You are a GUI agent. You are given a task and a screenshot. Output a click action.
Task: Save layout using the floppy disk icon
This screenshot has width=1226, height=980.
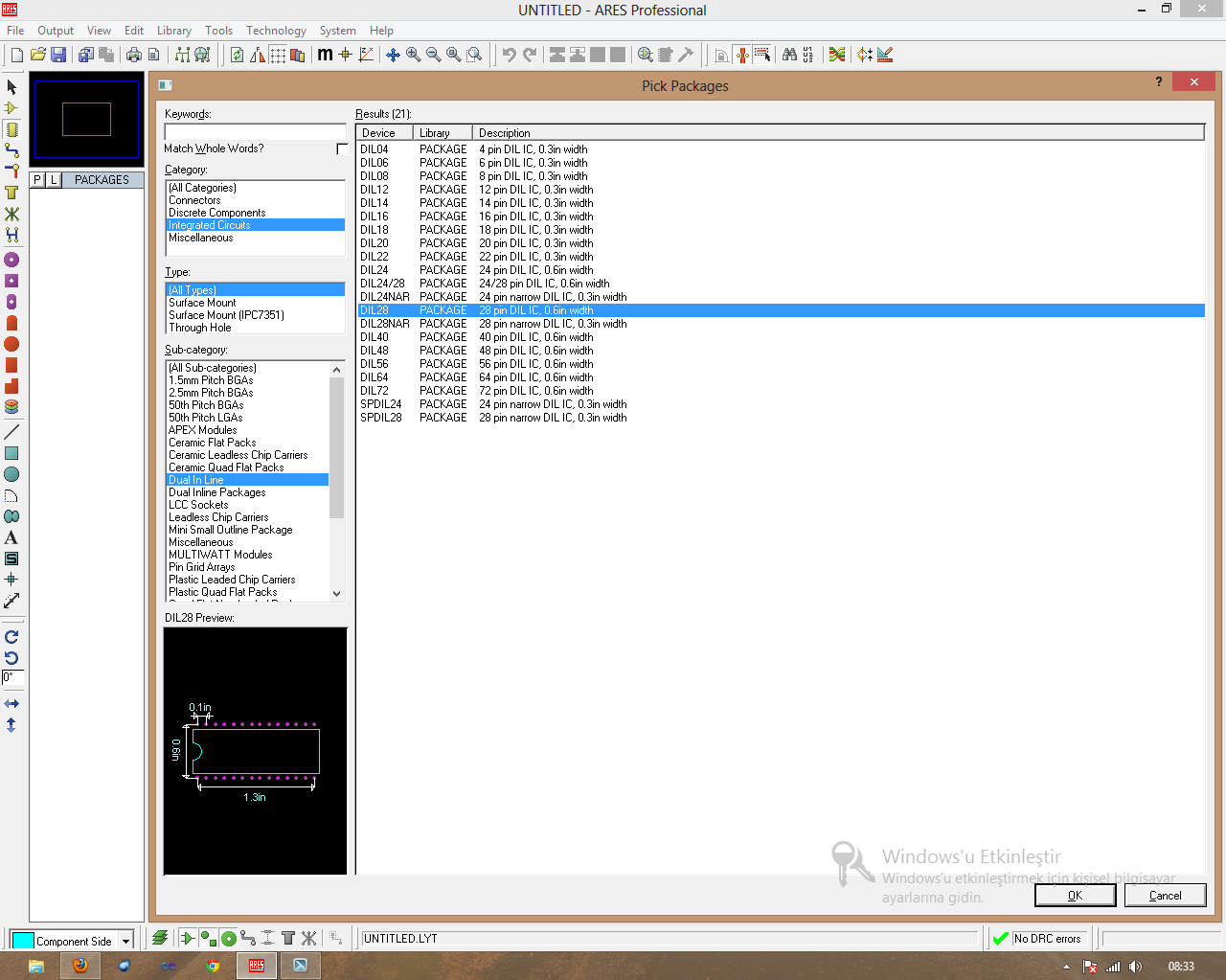[x=58, y=55]
